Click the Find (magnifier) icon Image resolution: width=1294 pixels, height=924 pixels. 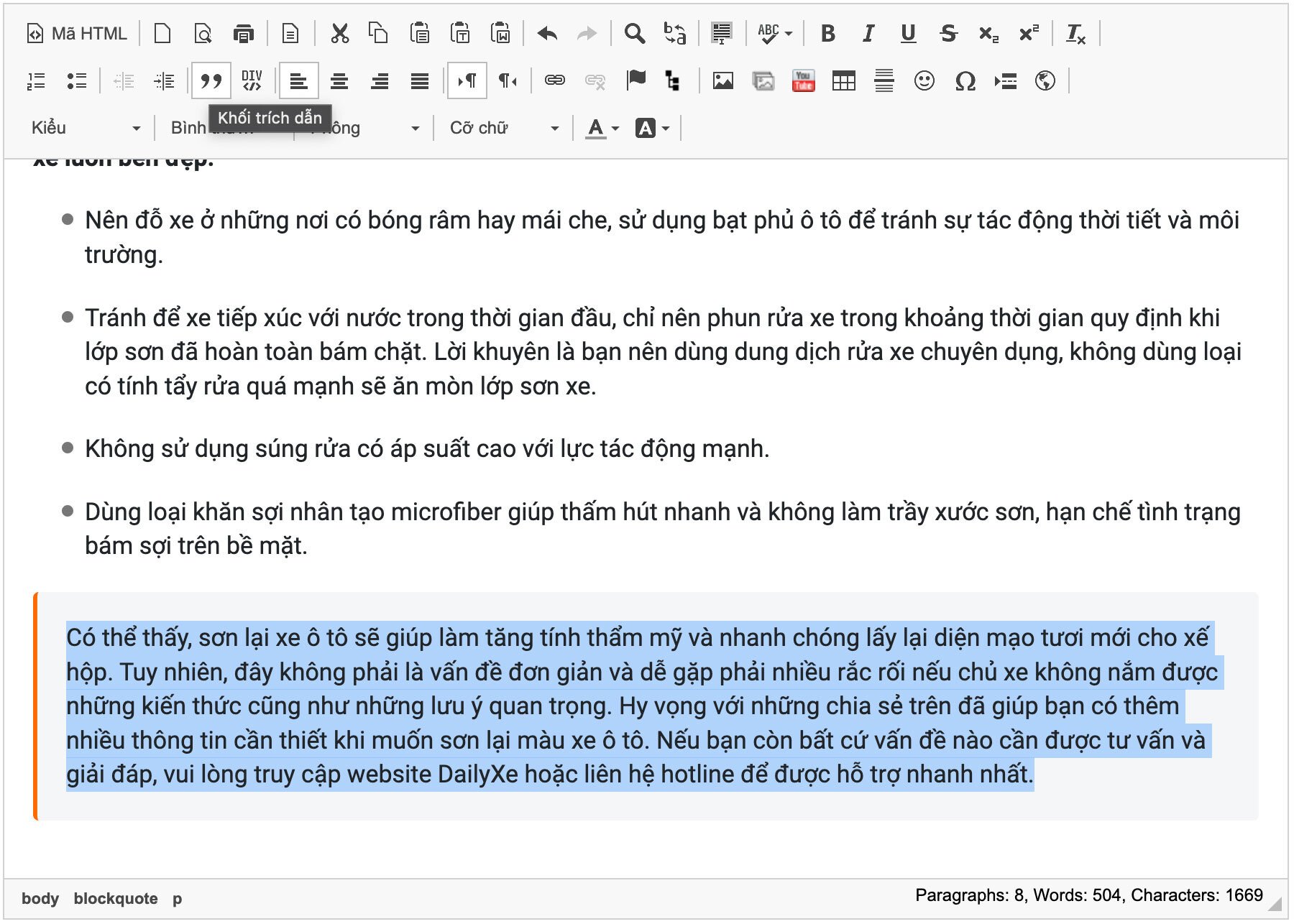[x=634, y=34]
